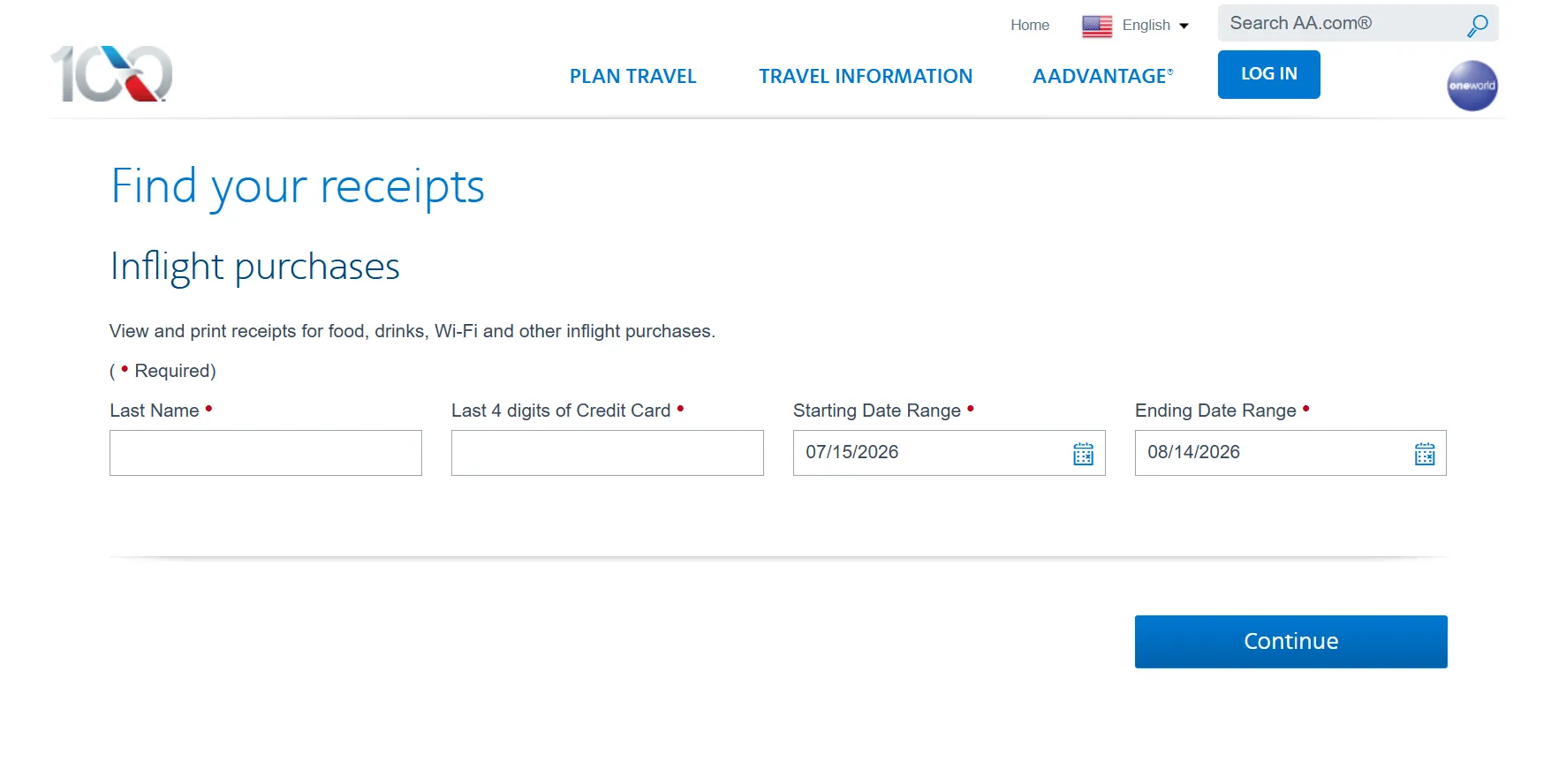Viewport: 1551px width, 784px height.
Task: Click the LOG IN button
Action: pyautogui.click(x=1268, y=74)
